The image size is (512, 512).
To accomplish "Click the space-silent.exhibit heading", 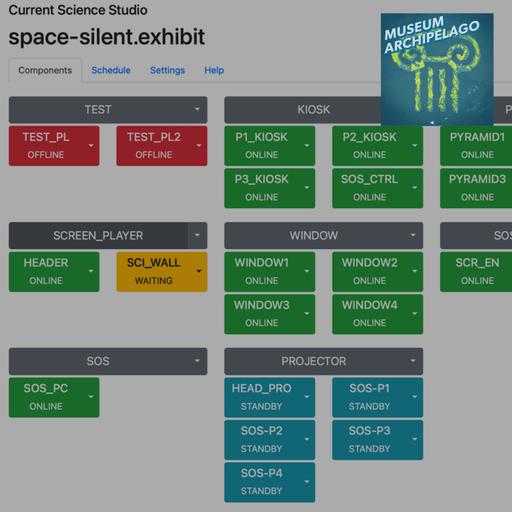I will (107, 37).
